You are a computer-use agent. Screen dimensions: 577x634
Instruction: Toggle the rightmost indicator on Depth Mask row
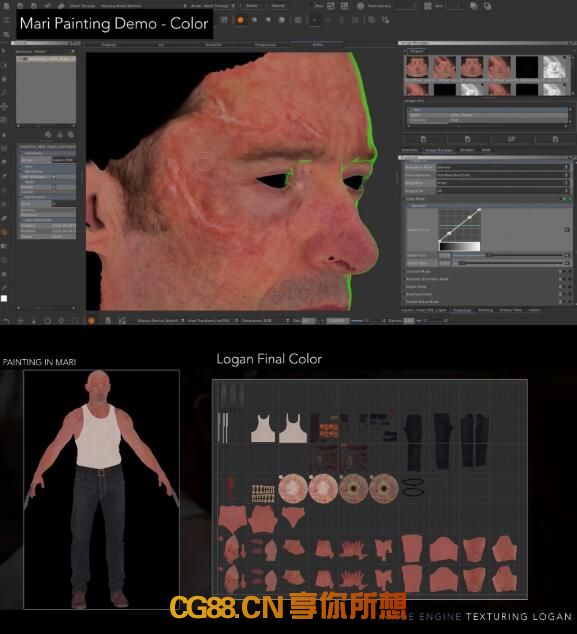(x=570, y=287)
